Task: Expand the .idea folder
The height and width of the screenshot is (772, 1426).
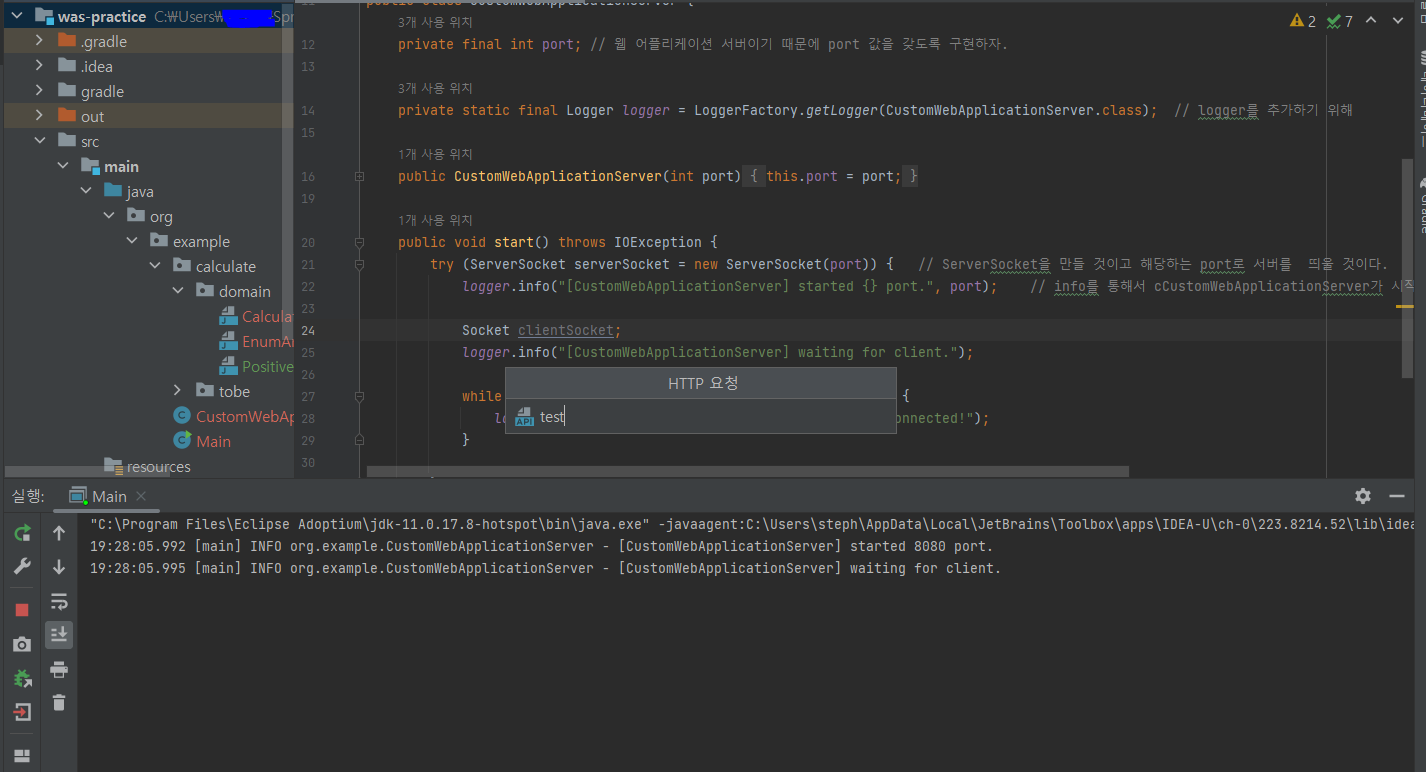Action: coord(39,66)
